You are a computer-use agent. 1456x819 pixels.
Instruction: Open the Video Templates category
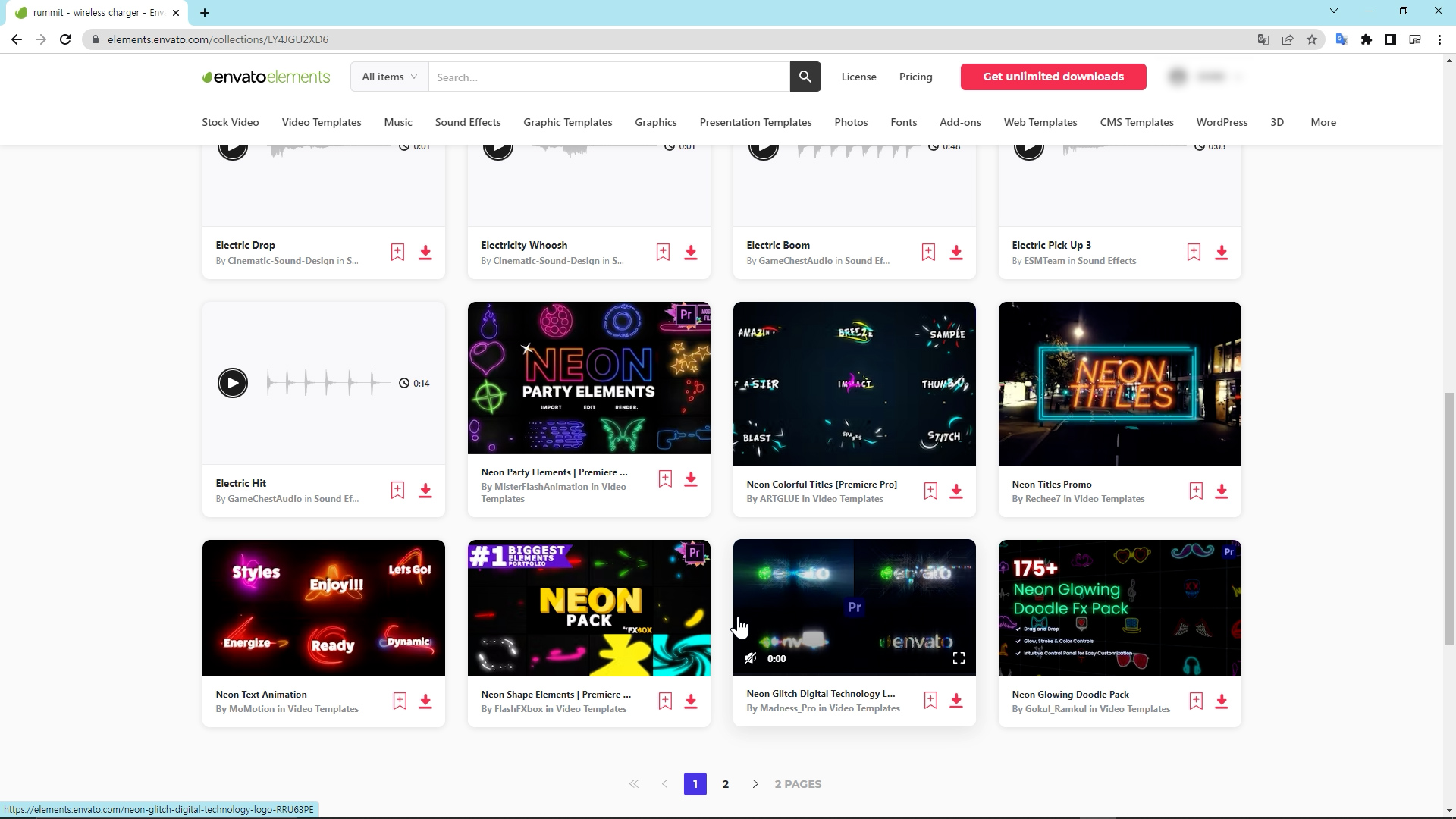[322, 122]
